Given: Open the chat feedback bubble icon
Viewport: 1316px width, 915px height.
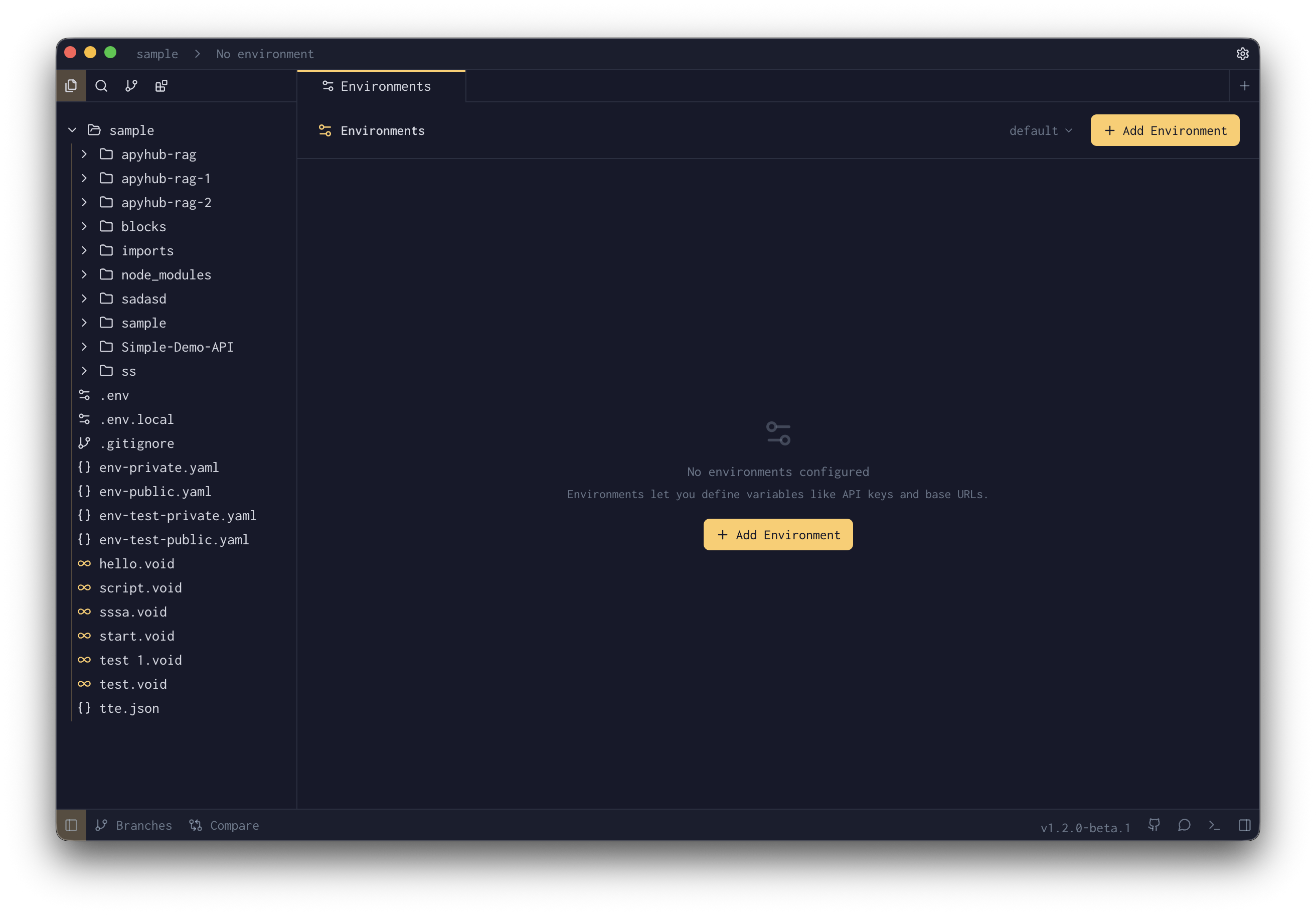Looking at the screenshot, I should coord(1184,825).
